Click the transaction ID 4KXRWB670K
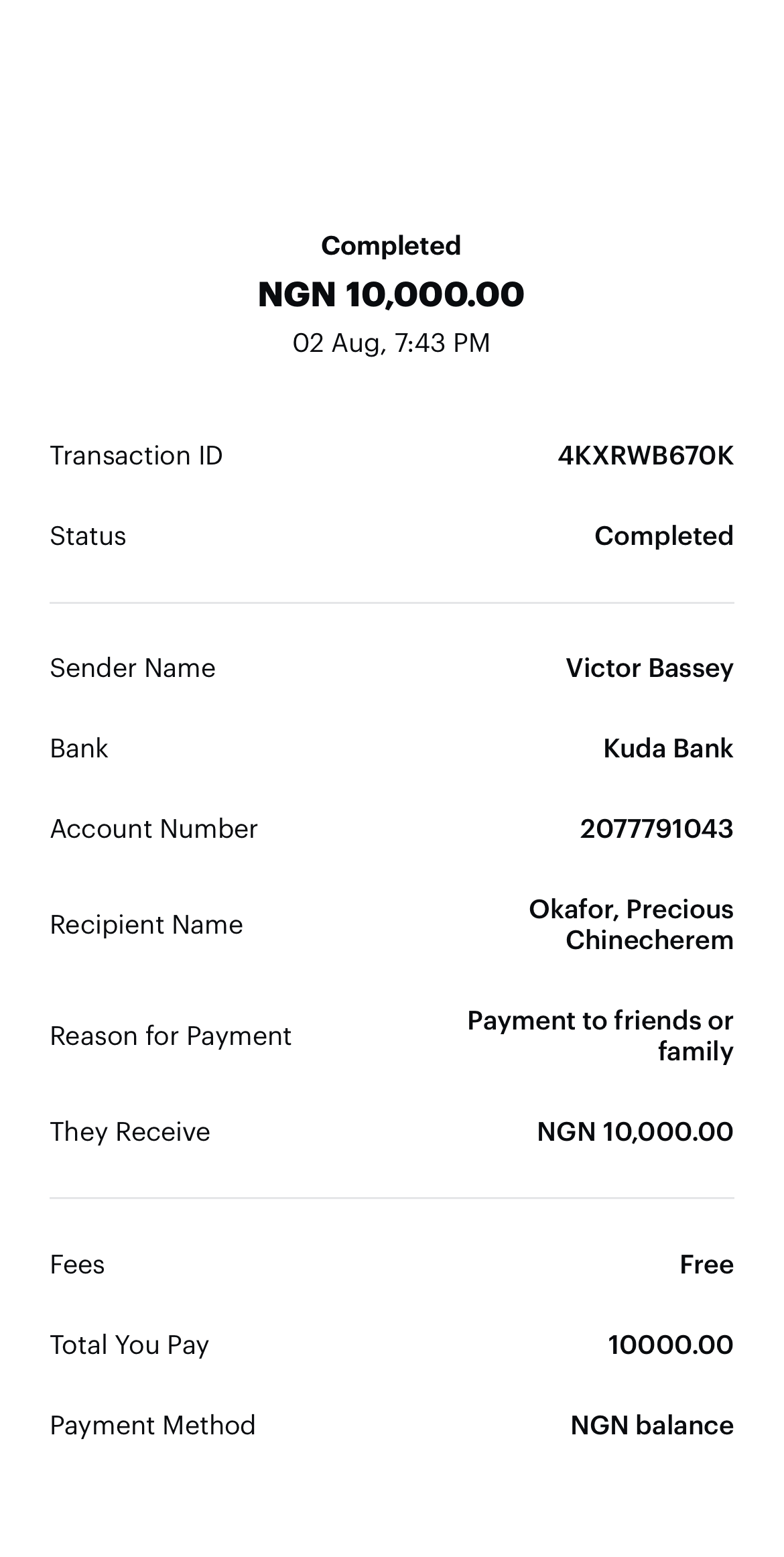Screen dimensions: 784x1557 (645, 456)
